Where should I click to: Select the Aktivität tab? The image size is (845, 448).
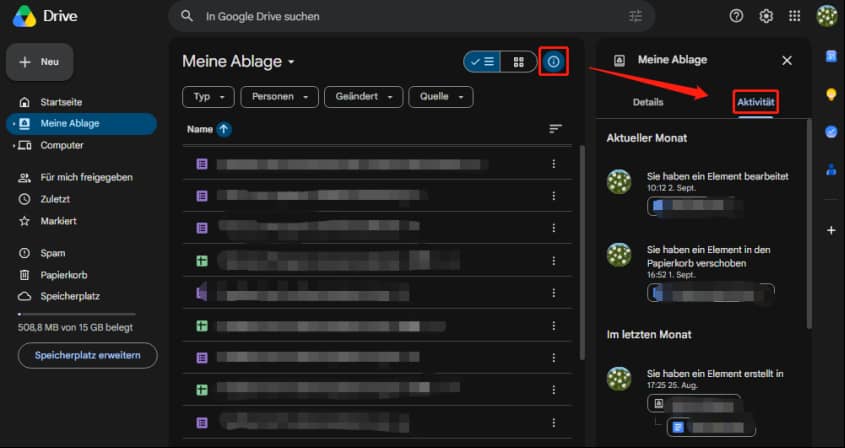coord(756,102)
